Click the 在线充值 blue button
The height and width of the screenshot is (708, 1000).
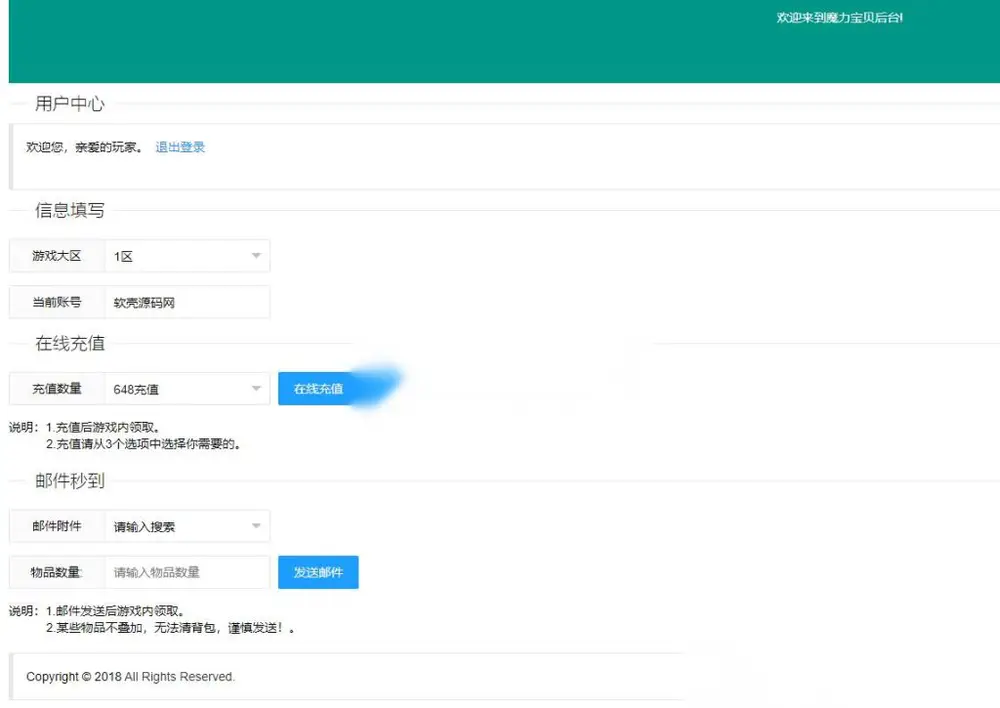coord(318,389)
